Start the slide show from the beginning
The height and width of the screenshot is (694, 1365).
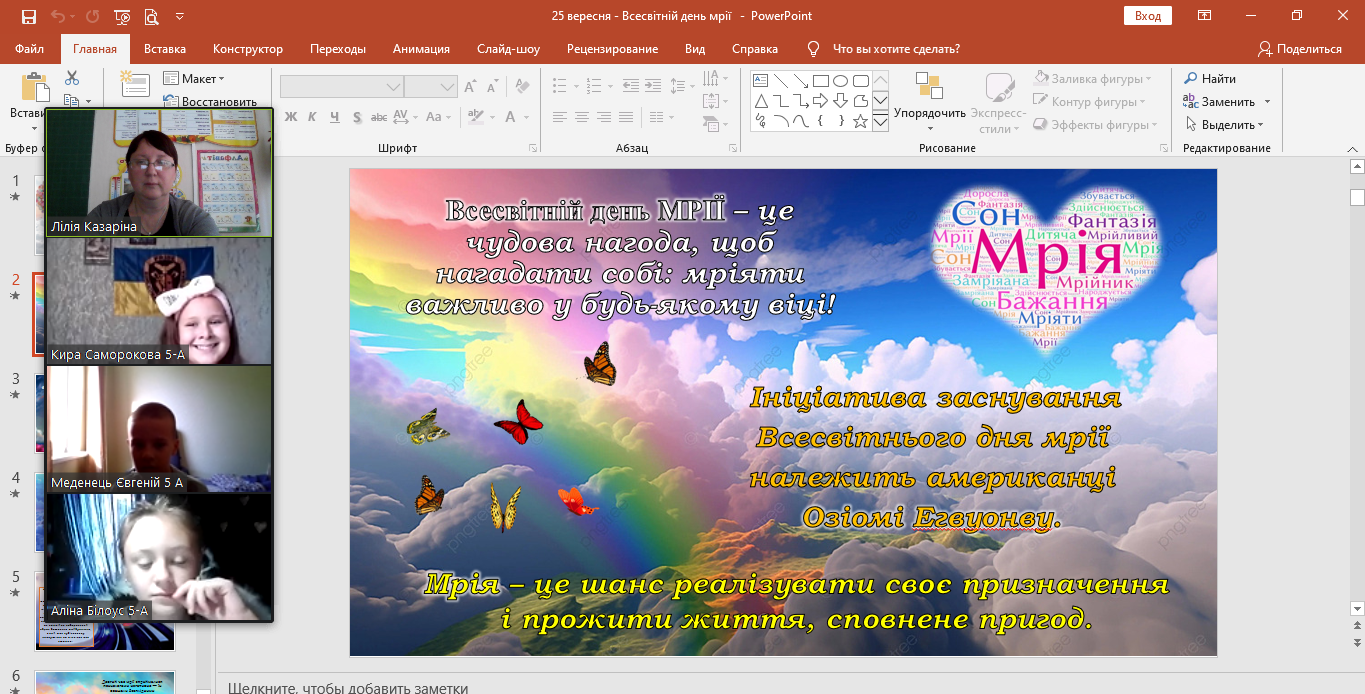[x=122, y=16]
